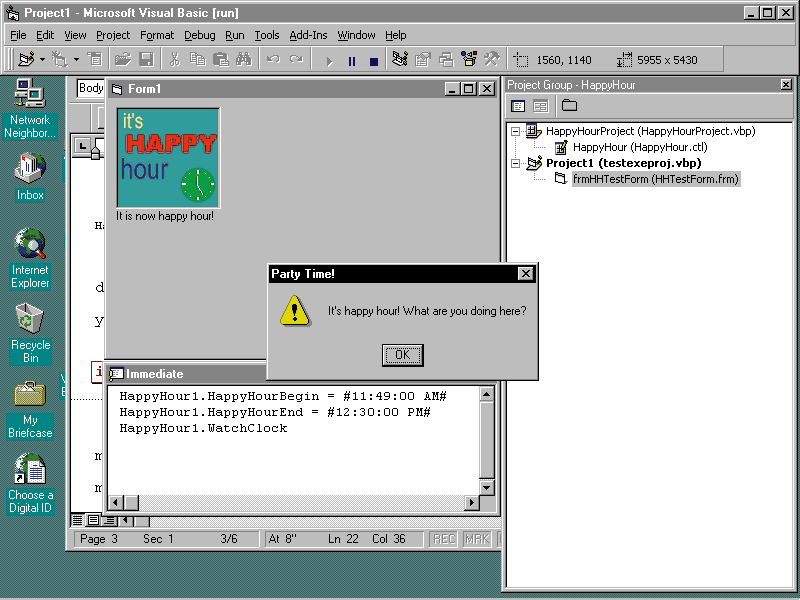Toggle REC indicator in status bar
This screenshot has height=600, width=800.
(444, 539)
